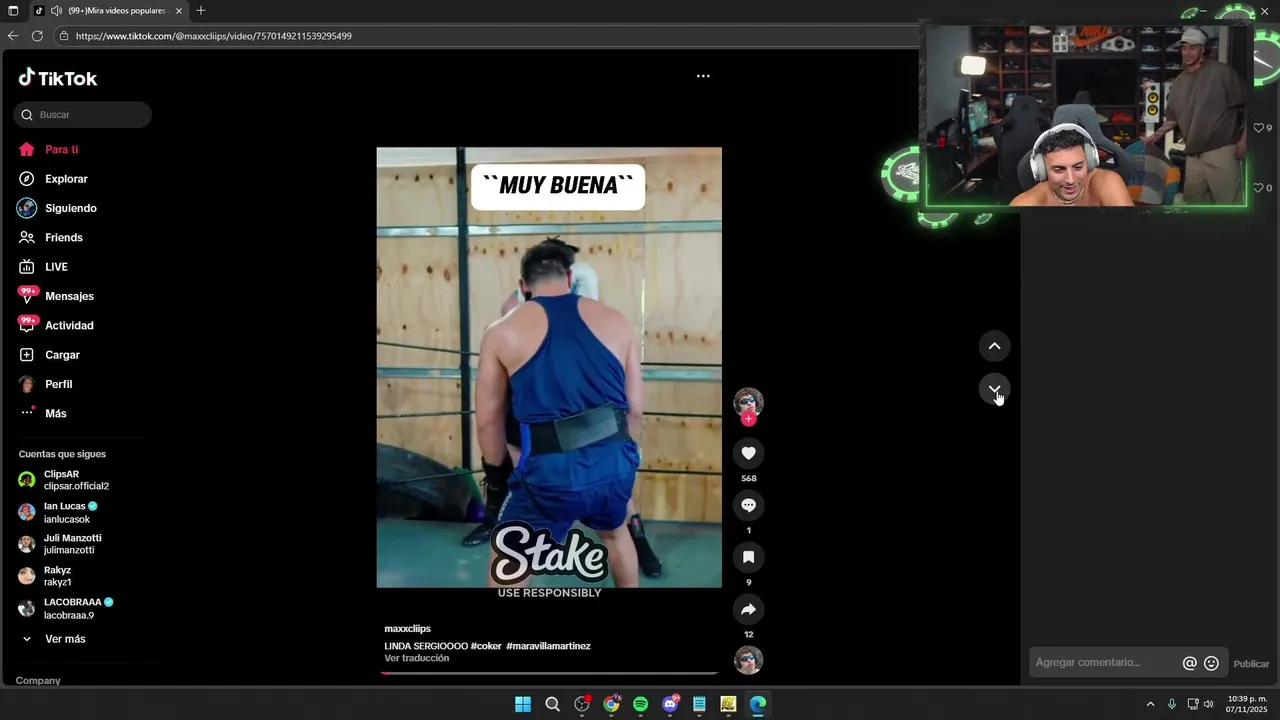Open the Windows Start menu

[x=523, y=704]
